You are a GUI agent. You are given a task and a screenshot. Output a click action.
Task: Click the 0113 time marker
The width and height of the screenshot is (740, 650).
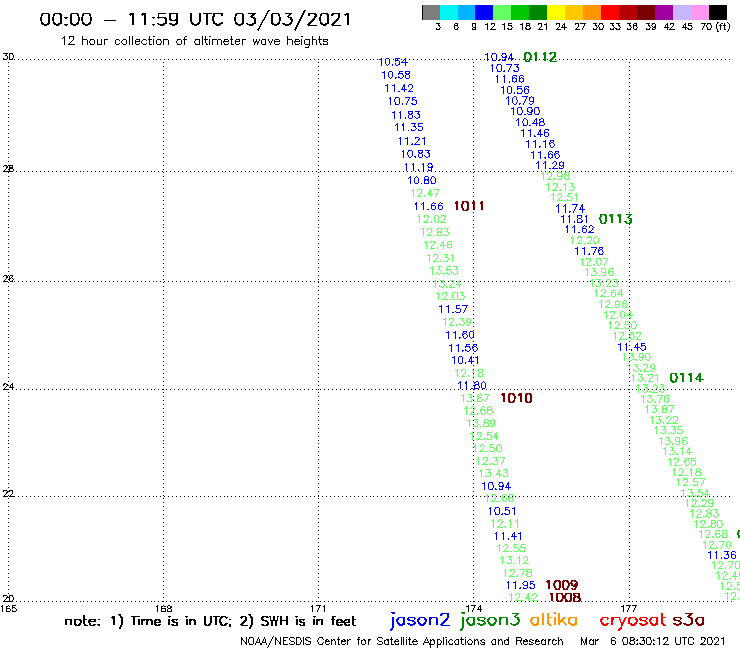pos(615,219)
